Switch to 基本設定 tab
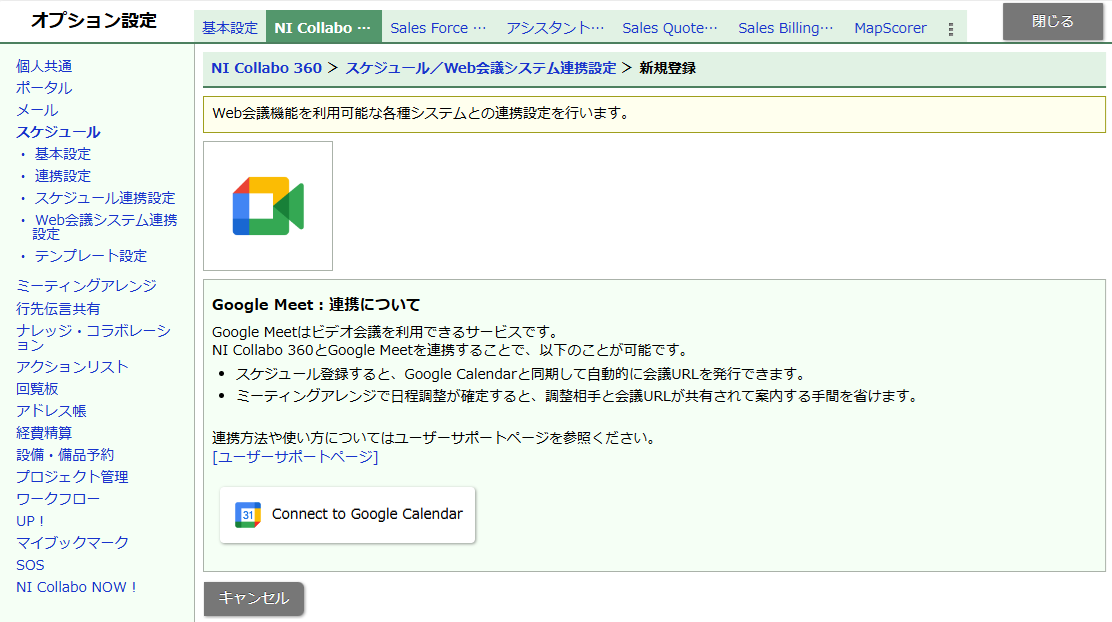 (x=230, y=28)
